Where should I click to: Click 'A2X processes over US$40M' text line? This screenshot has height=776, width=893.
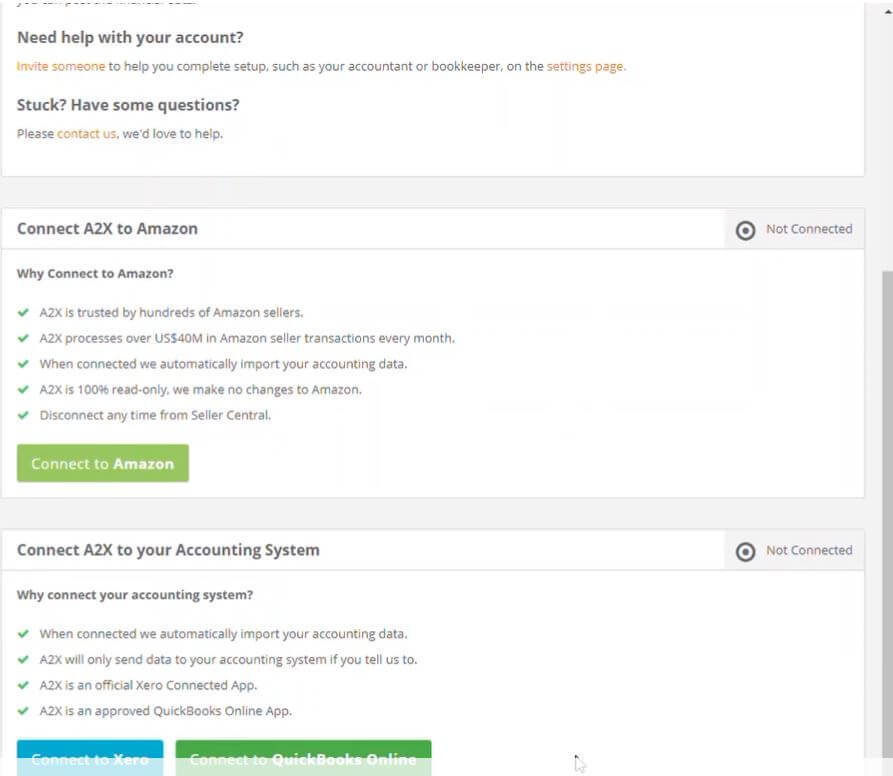tap(247, 338)
